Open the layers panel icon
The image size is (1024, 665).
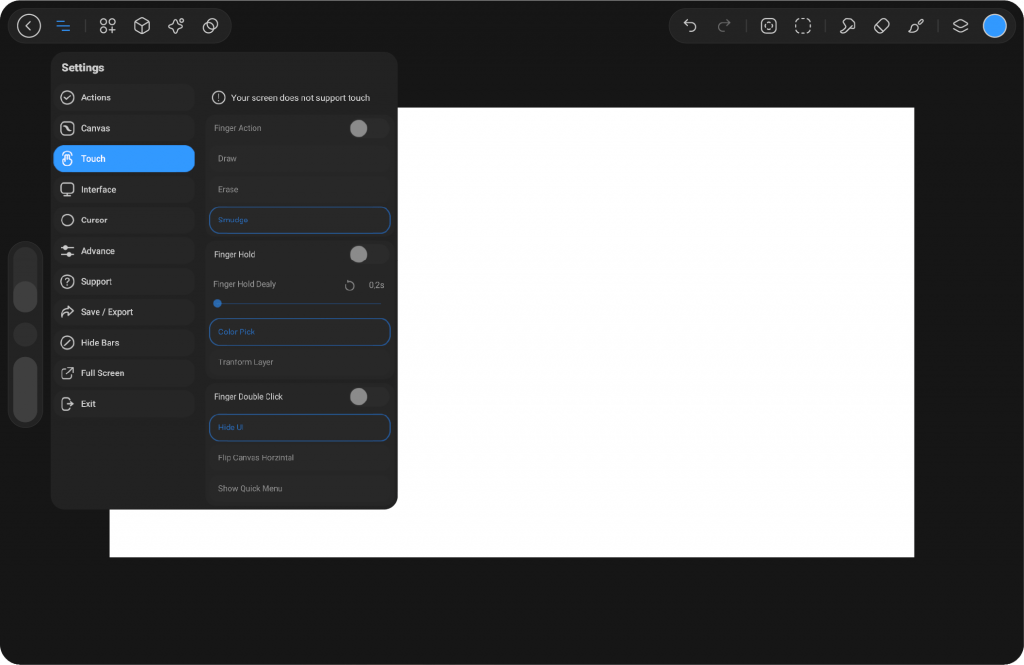[x=960, y=26]
